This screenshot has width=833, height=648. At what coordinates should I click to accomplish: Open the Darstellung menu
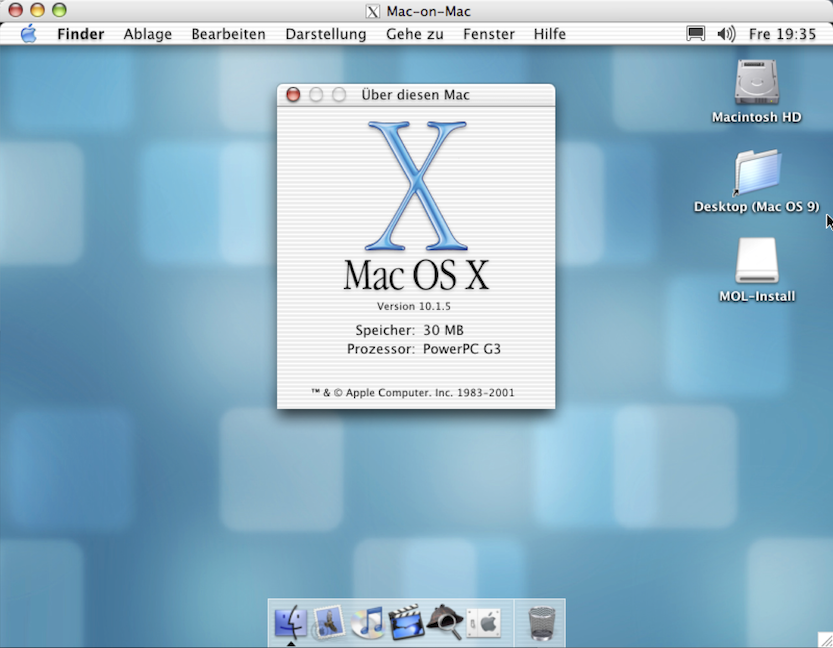(x=326, y=35)
